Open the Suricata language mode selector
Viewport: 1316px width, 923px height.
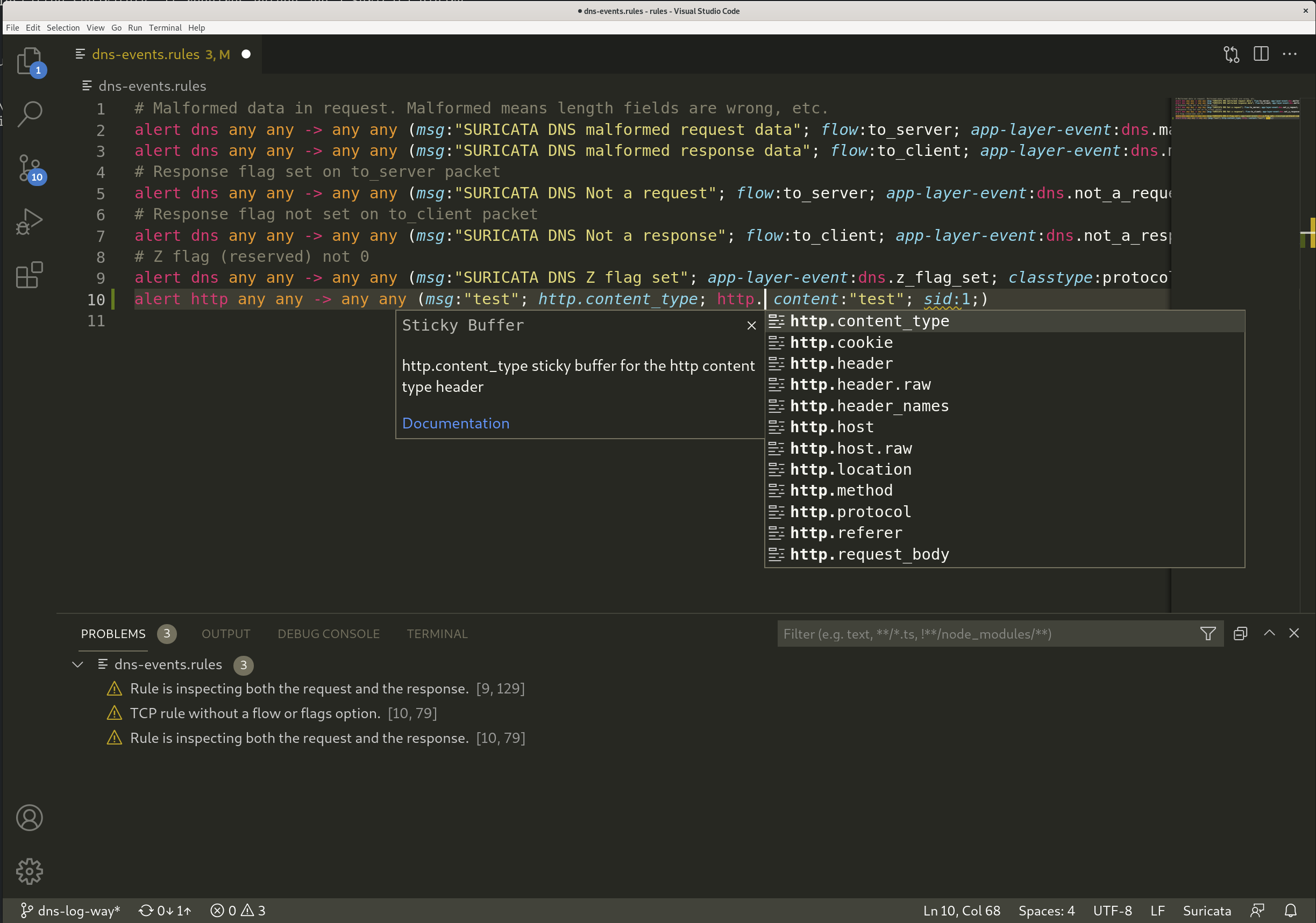(1206, 911)
